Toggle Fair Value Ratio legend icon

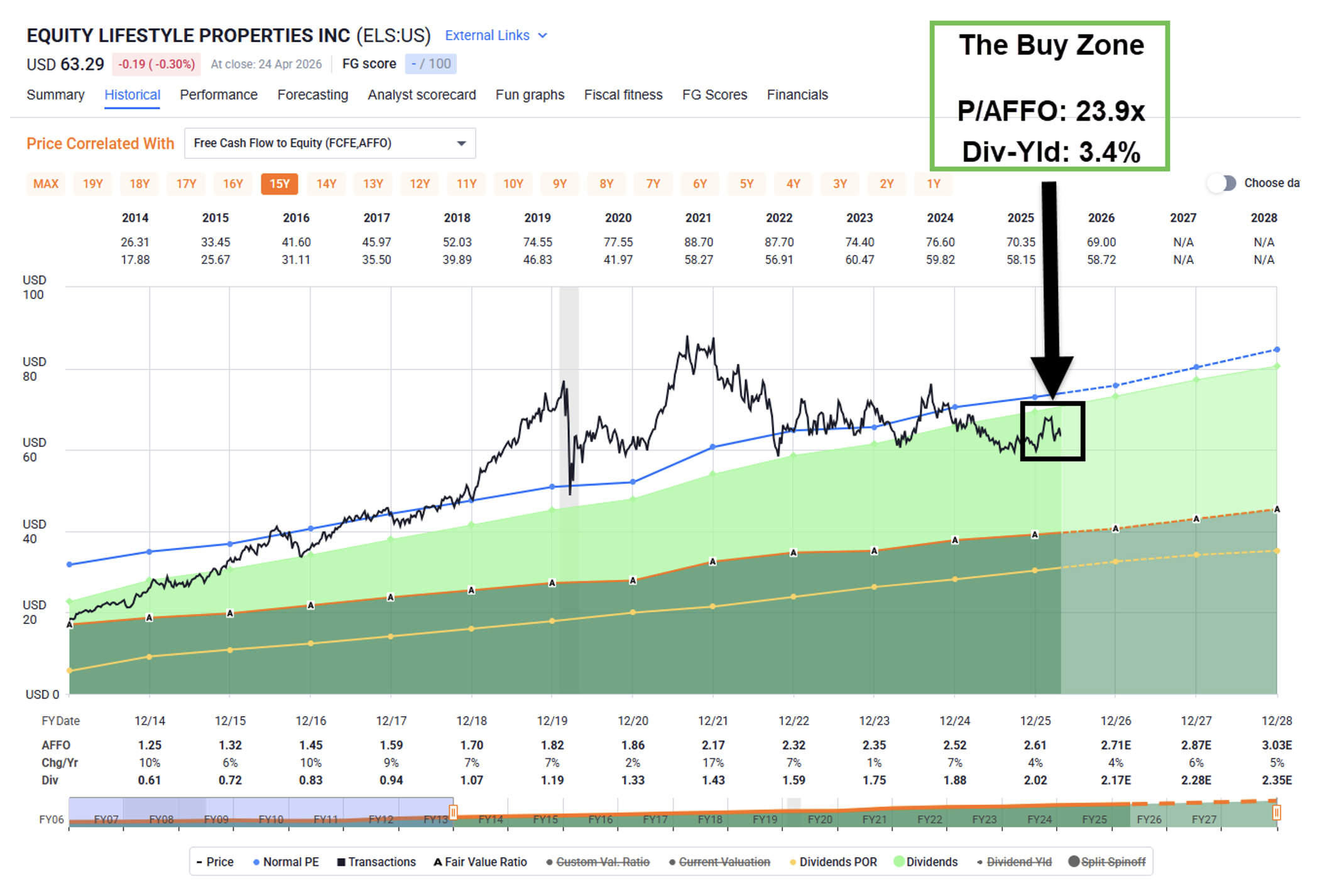pos(437,862)
